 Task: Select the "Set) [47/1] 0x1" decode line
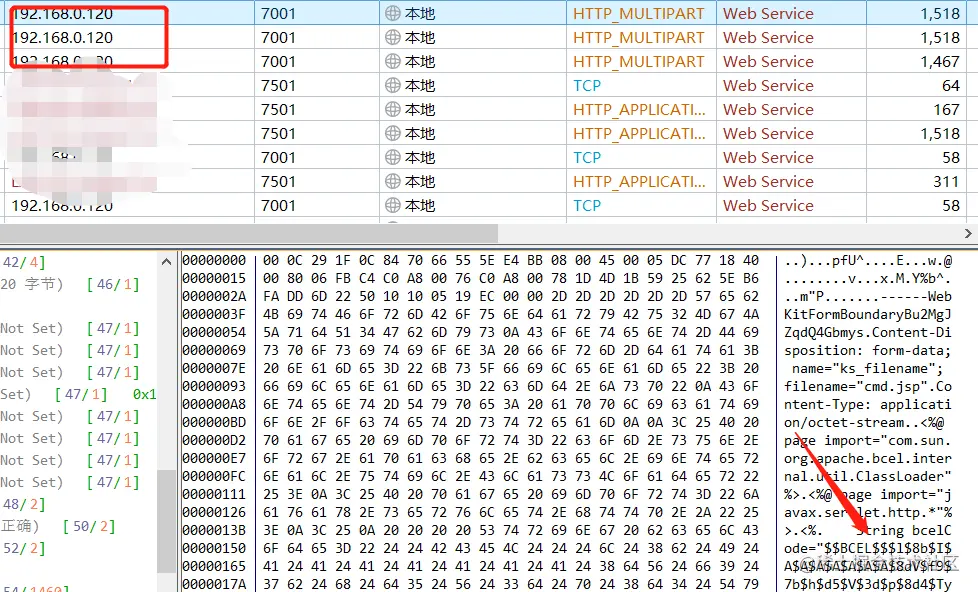coord(78,394)
